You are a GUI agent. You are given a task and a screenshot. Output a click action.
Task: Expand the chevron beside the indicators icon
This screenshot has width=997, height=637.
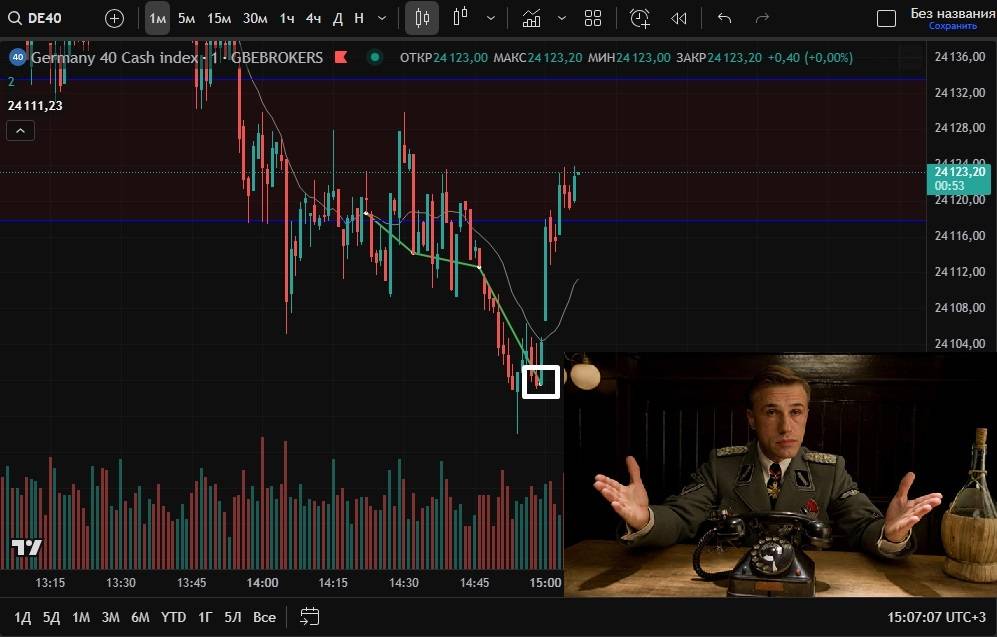coord(561,18)
